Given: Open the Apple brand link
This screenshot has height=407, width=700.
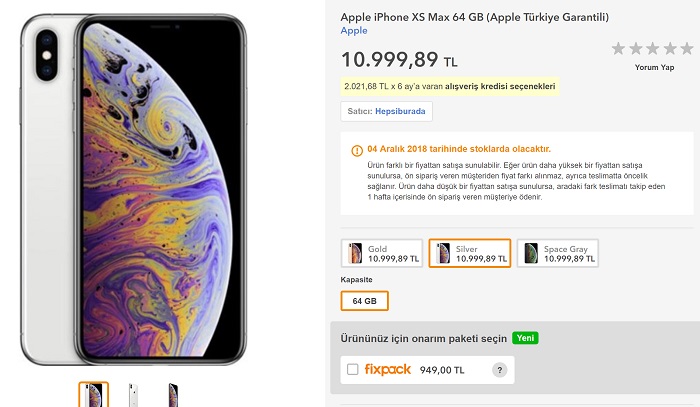Looking at the screenshot, I should 354,31.
